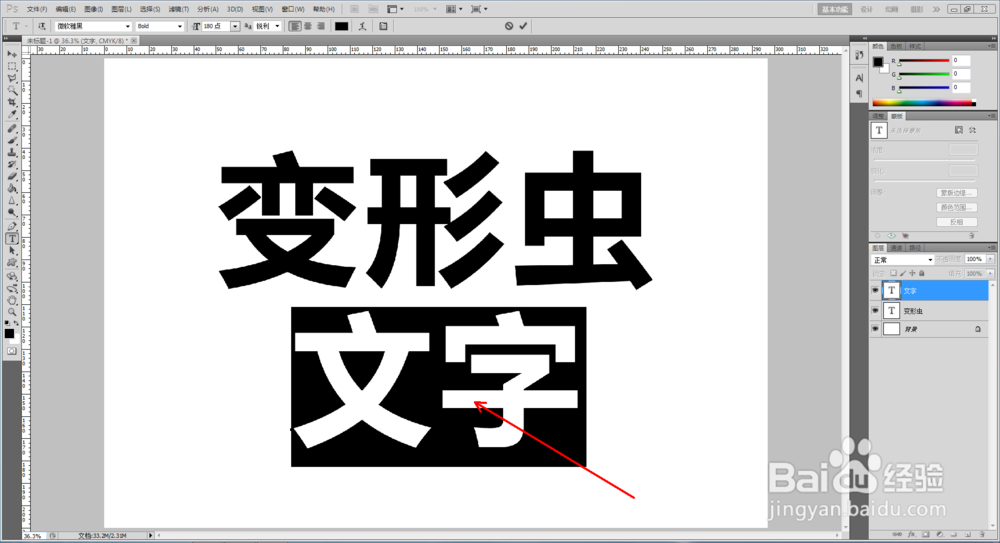Select the Move tool

pyautogui.click(x=11, y=54)
